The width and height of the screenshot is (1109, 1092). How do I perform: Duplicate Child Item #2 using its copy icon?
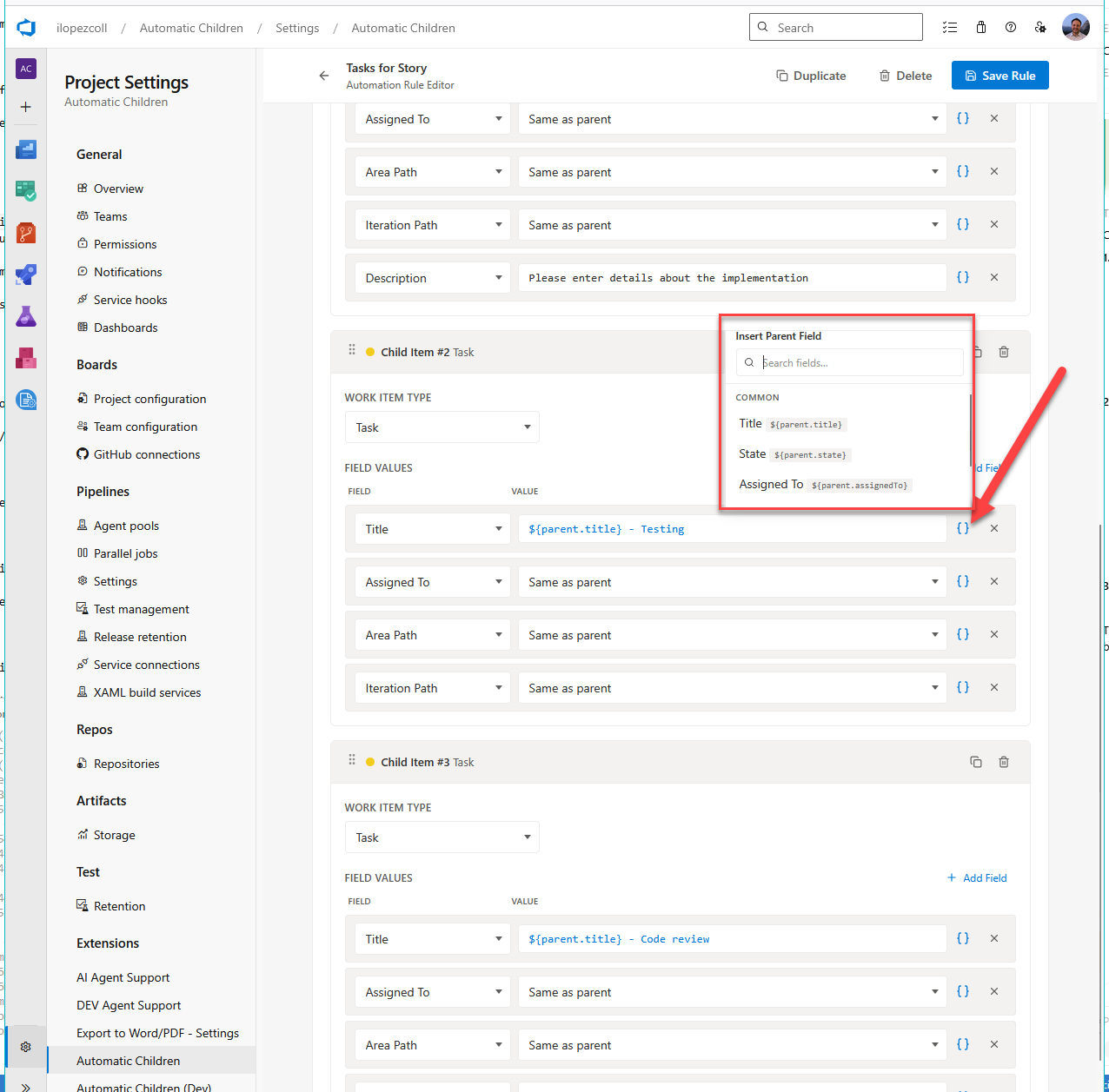976,352
